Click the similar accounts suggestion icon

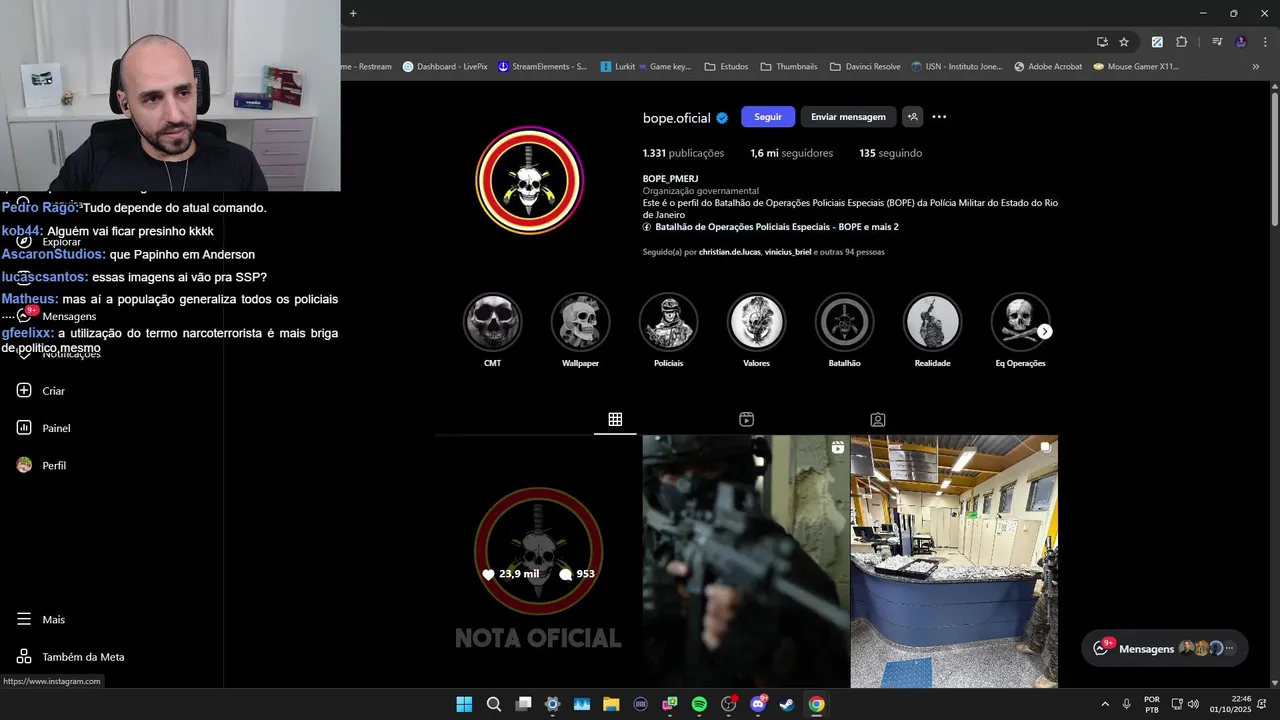[912, 117]
